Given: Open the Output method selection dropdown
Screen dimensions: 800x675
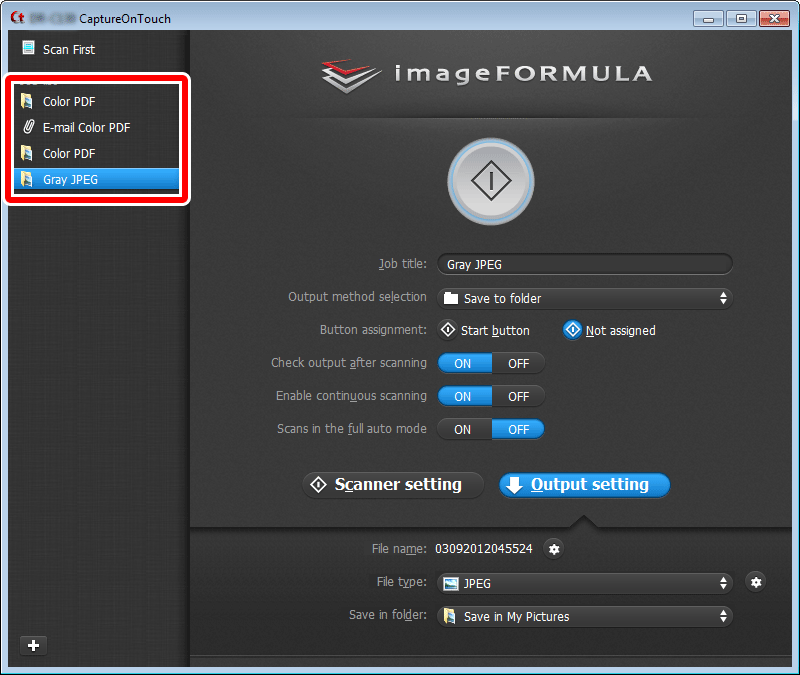Looking at the screenshot, I should [585, 298].
